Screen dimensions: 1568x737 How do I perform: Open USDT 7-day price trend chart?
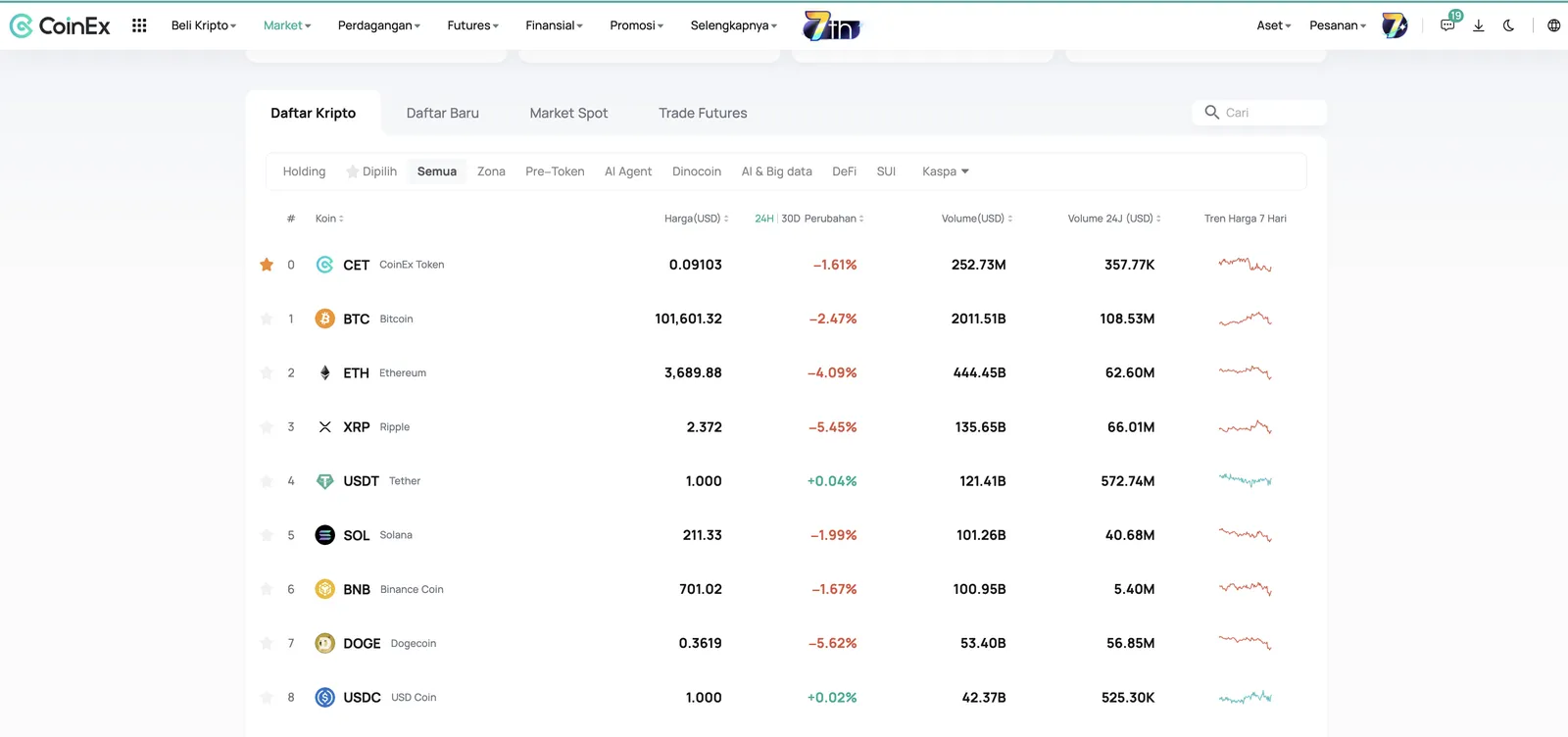pos(1246,480)
